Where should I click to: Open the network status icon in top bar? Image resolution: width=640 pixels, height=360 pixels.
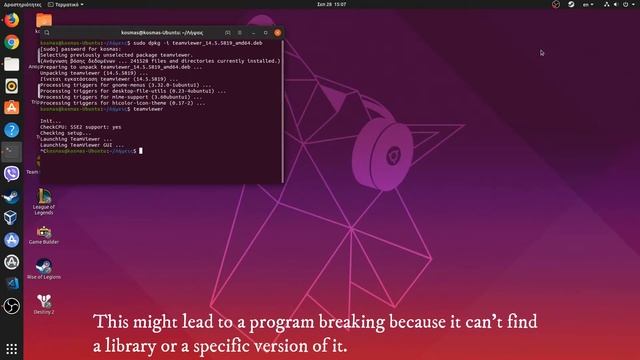tap(607, 4)
